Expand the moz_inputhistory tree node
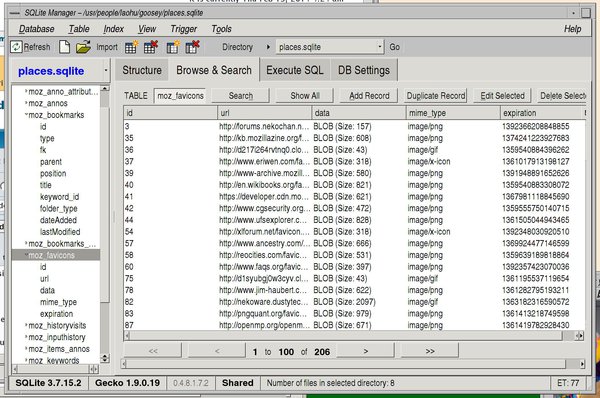 click(x=26, y=337)
